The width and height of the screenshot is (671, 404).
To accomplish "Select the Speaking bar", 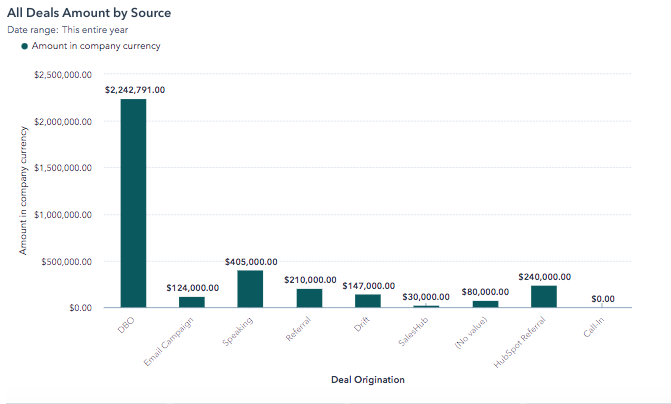I will [x=250, y=289].
